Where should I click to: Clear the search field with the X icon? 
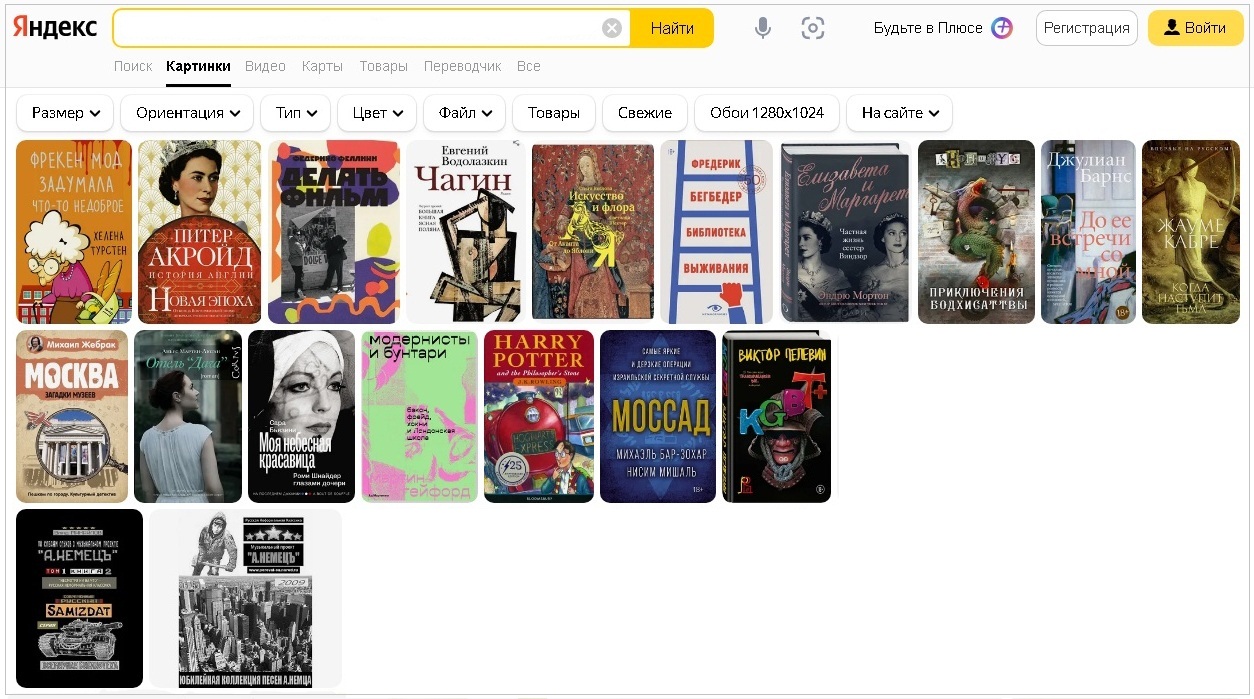coord(612,28)
